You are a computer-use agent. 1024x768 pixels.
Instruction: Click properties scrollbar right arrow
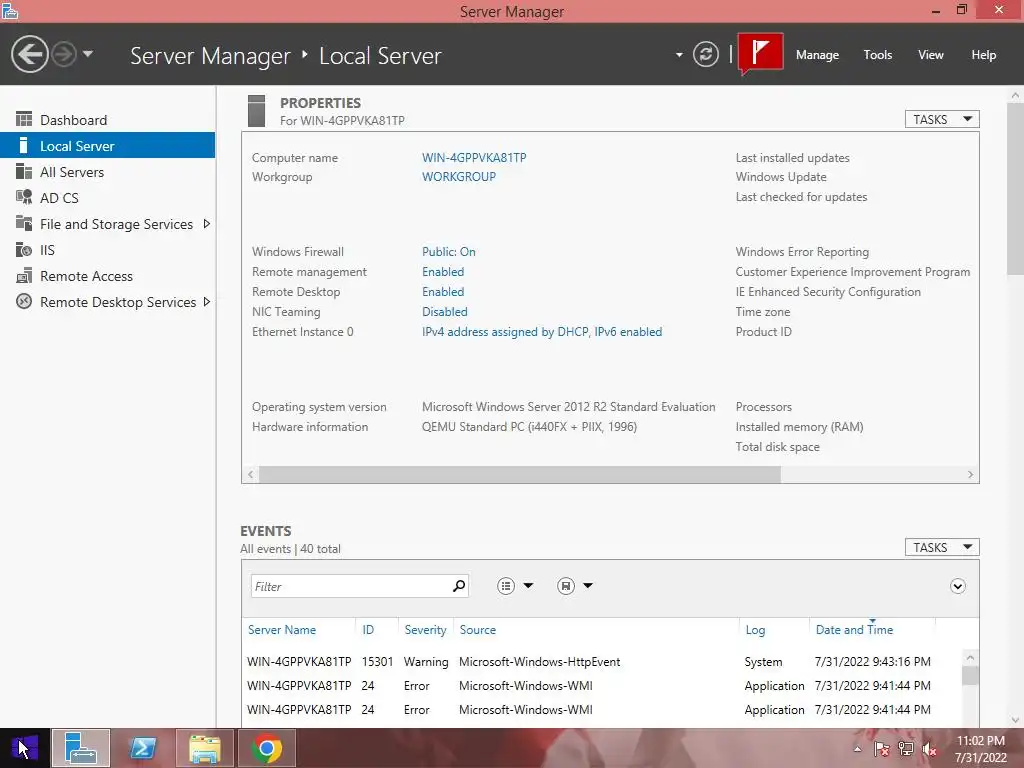click(970, 475)
